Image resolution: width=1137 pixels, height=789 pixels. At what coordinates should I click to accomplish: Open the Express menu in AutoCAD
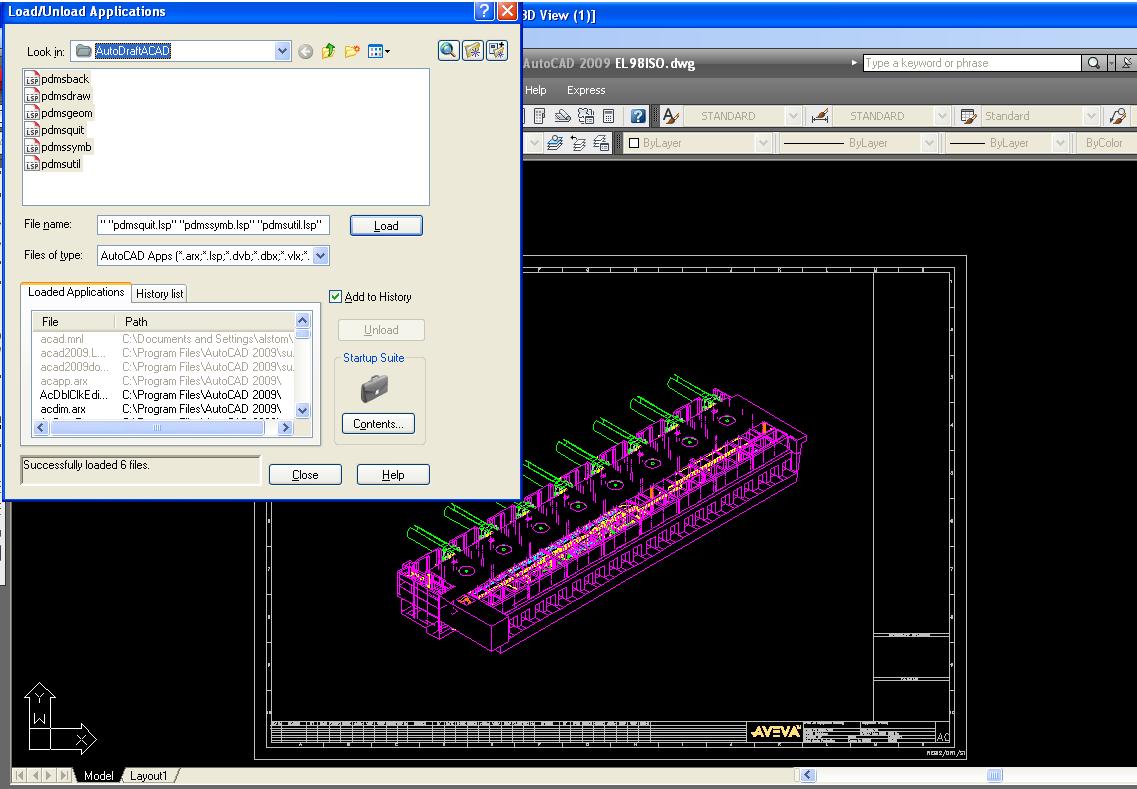coord(586,90)
